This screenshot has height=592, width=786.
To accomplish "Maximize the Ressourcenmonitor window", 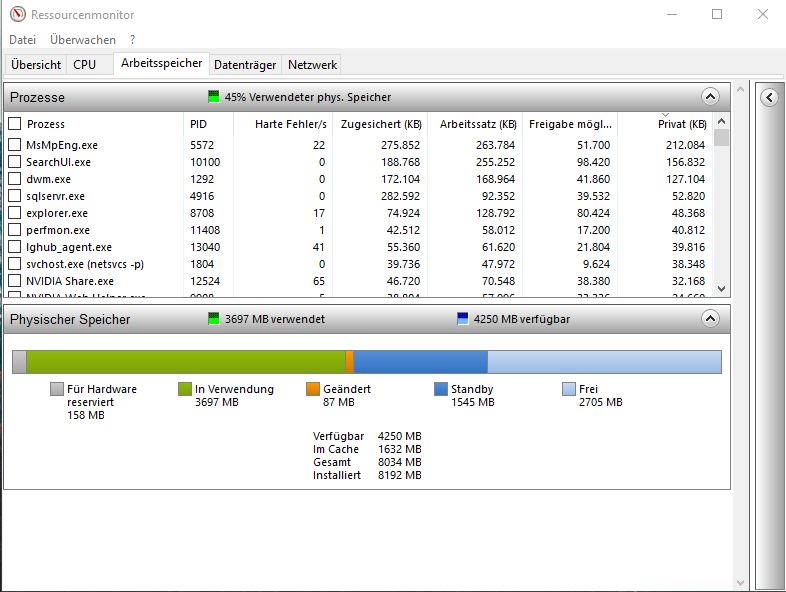I will (717, 14).
